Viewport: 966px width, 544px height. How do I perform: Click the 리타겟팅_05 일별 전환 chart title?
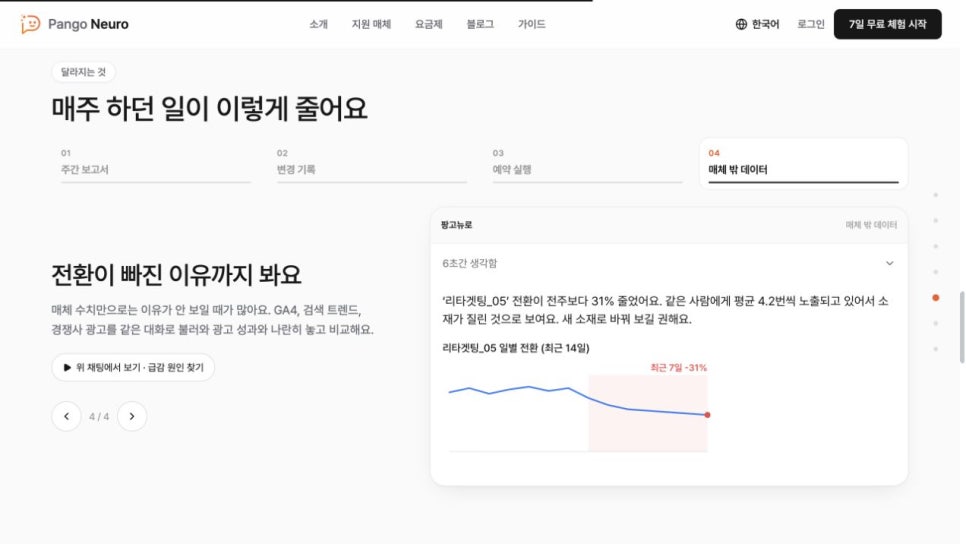click(516, 348)
